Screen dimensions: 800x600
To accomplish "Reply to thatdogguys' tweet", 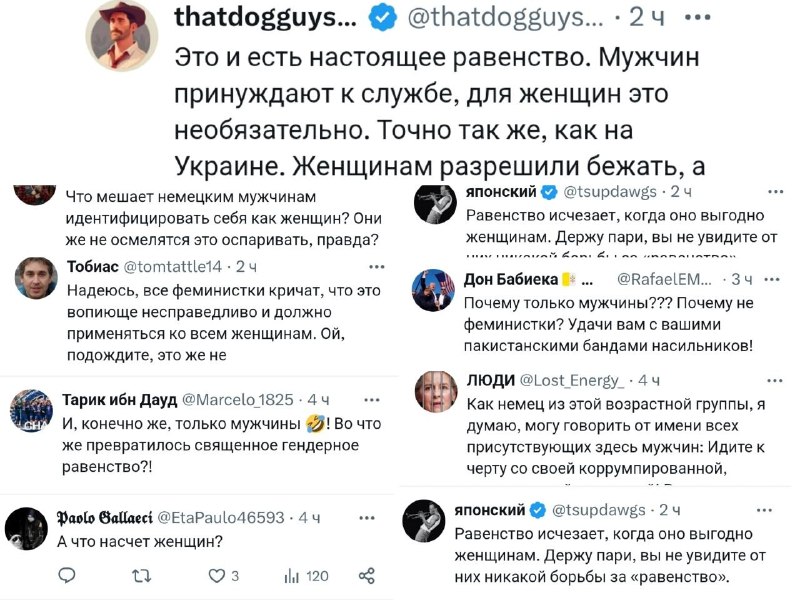I will [x=66, y=573].
